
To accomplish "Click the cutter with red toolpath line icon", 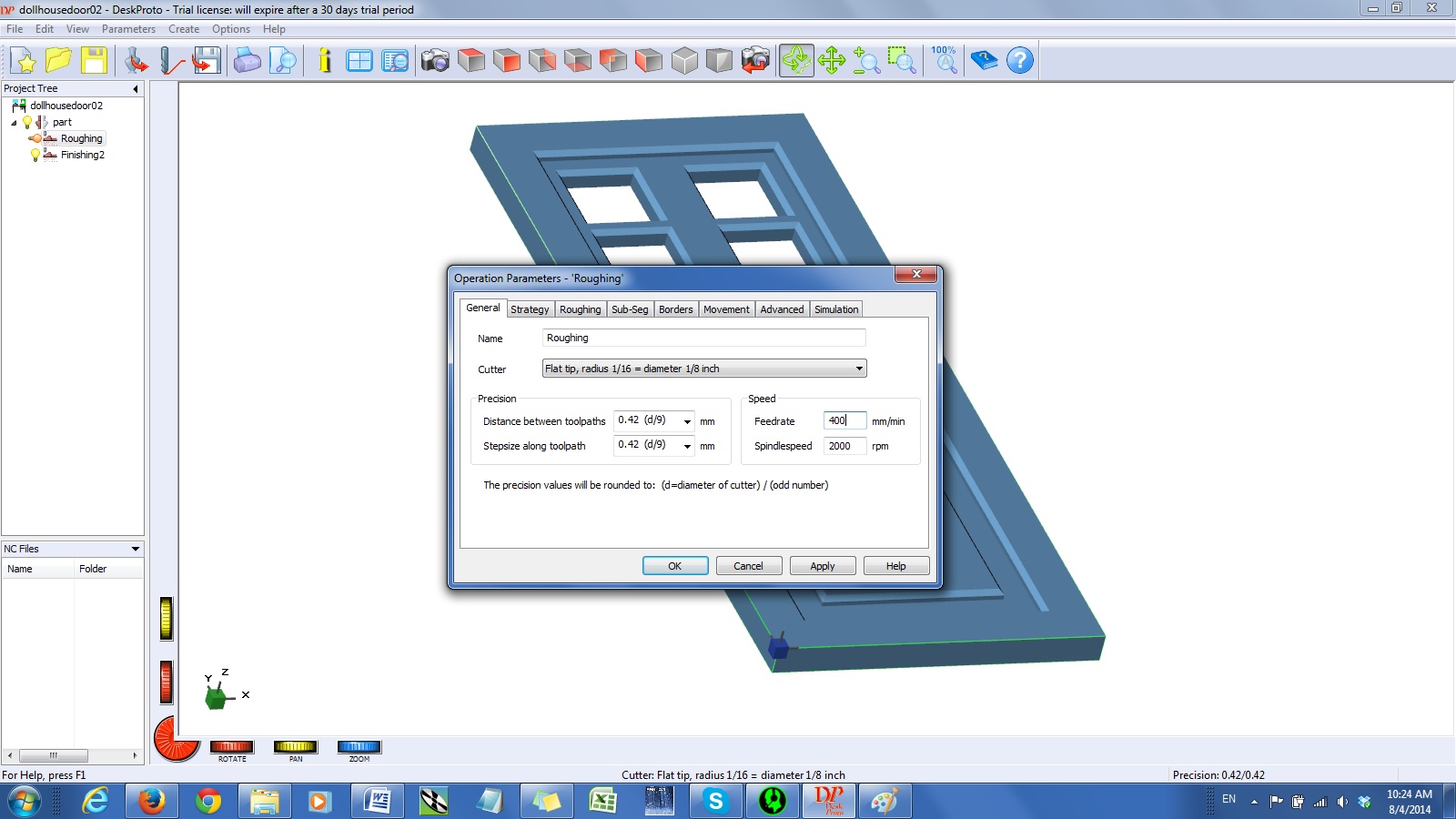I will (x=172, y=61).
